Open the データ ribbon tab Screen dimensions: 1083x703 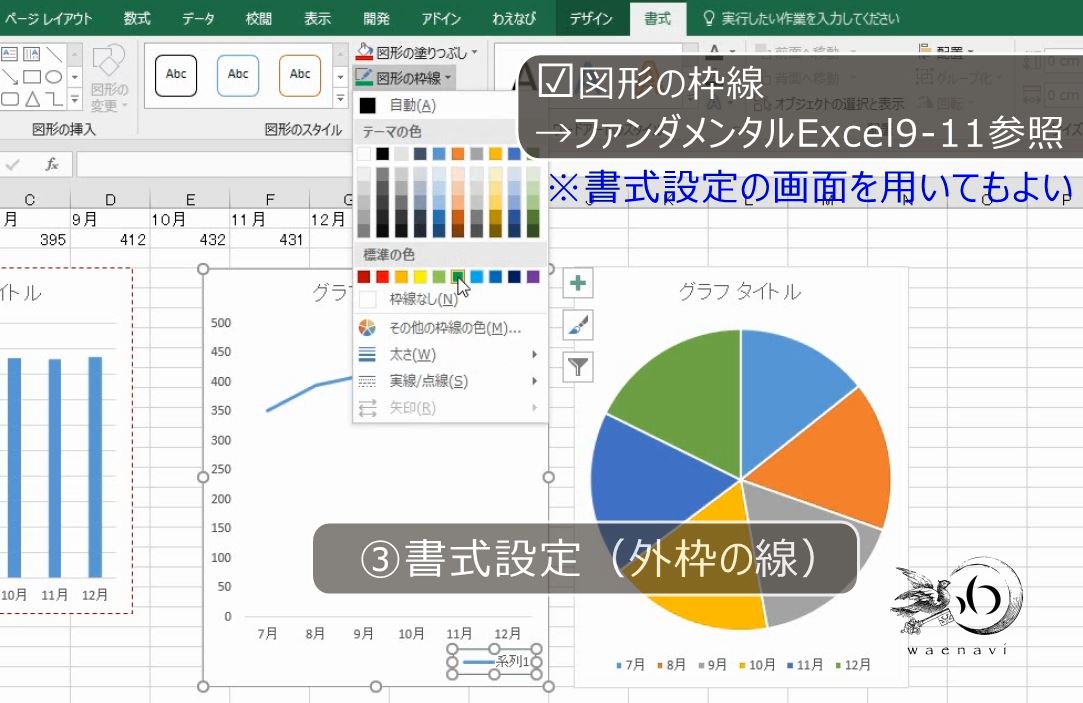[x=198, y=19]
